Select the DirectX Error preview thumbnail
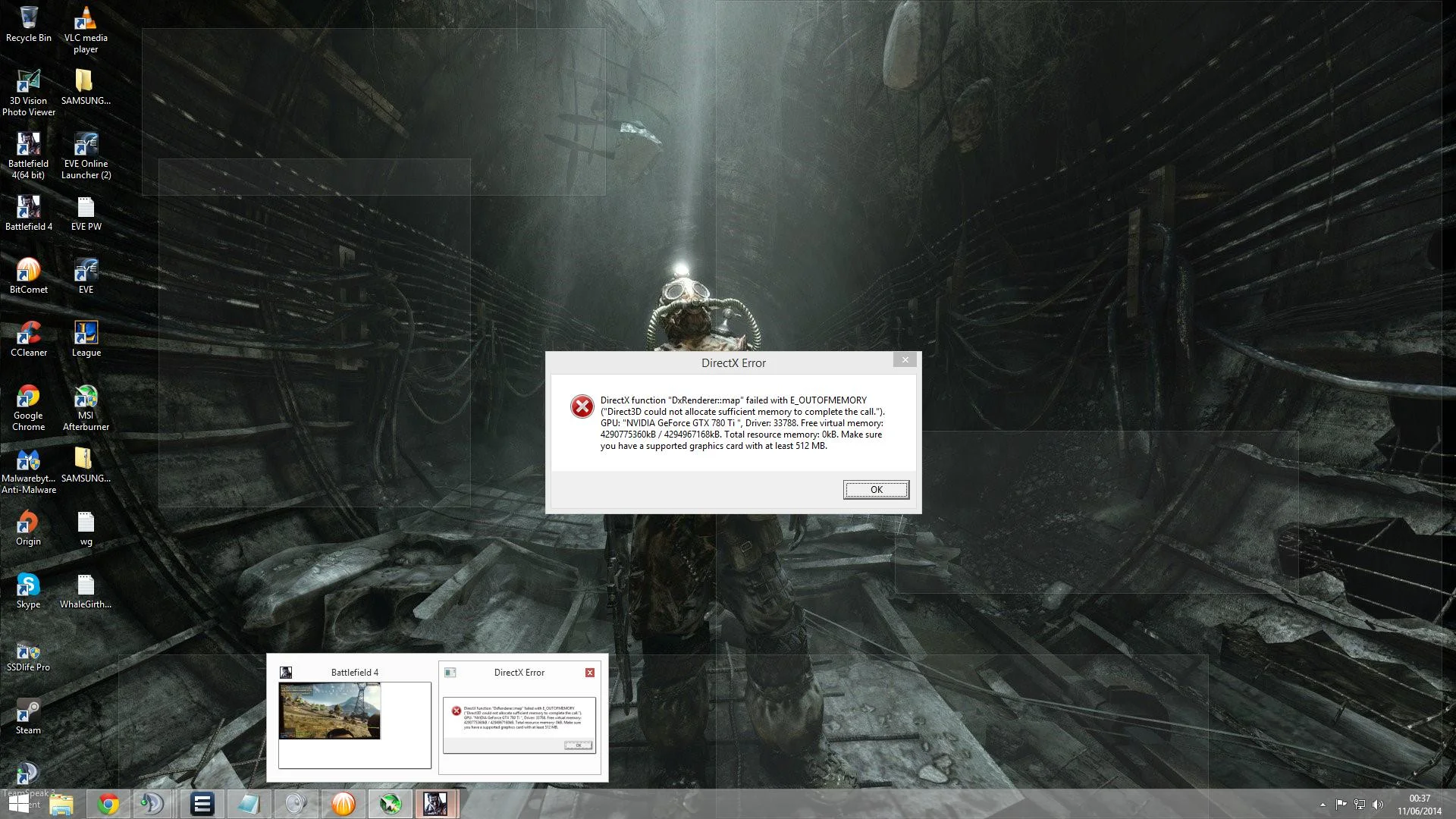Screen dimensions: 1456x819 tap(519, 724)
